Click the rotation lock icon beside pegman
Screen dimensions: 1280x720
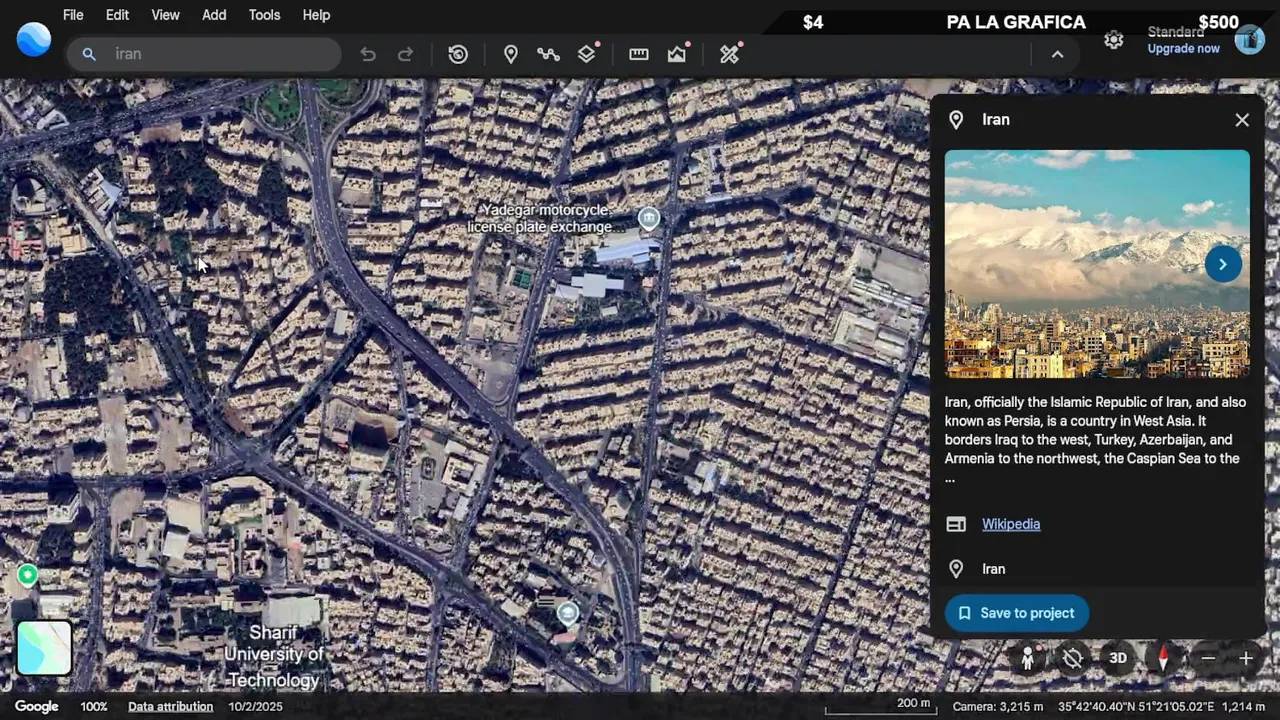(1073, 658)
